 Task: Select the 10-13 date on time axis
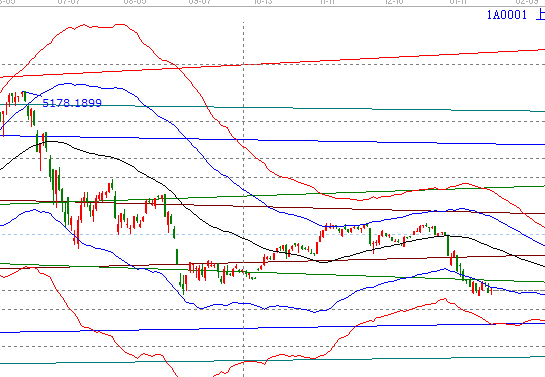(263, 2)
